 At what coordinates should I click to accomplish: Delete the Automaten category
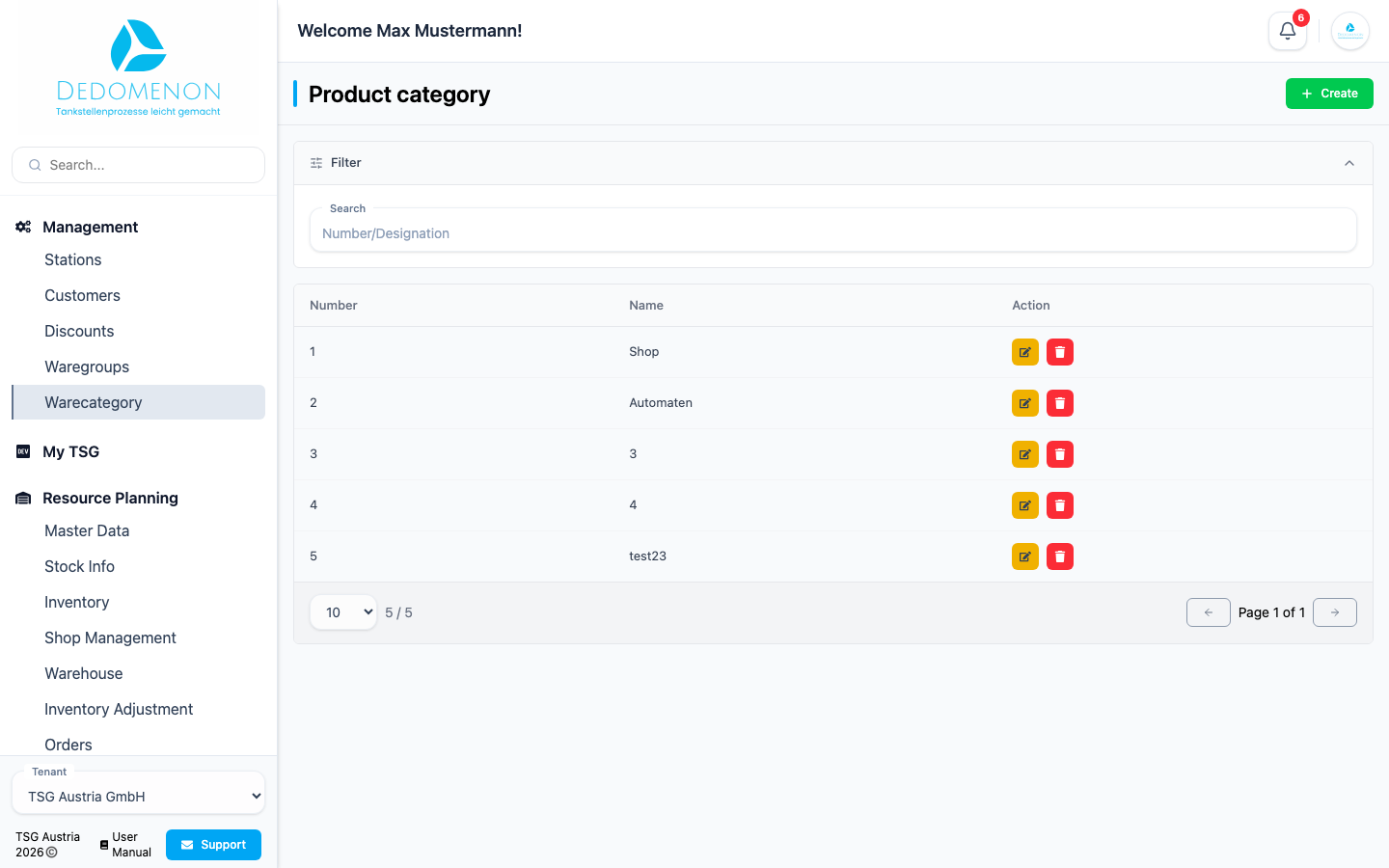click(x=1060, y=403)
